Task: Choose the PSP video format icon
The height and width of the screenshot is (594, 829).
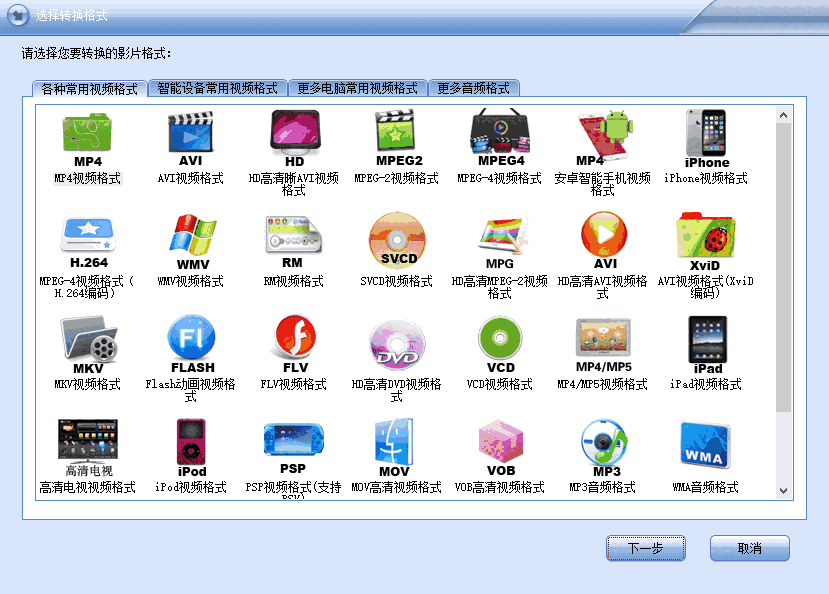Action: click(x=293, y=440)
